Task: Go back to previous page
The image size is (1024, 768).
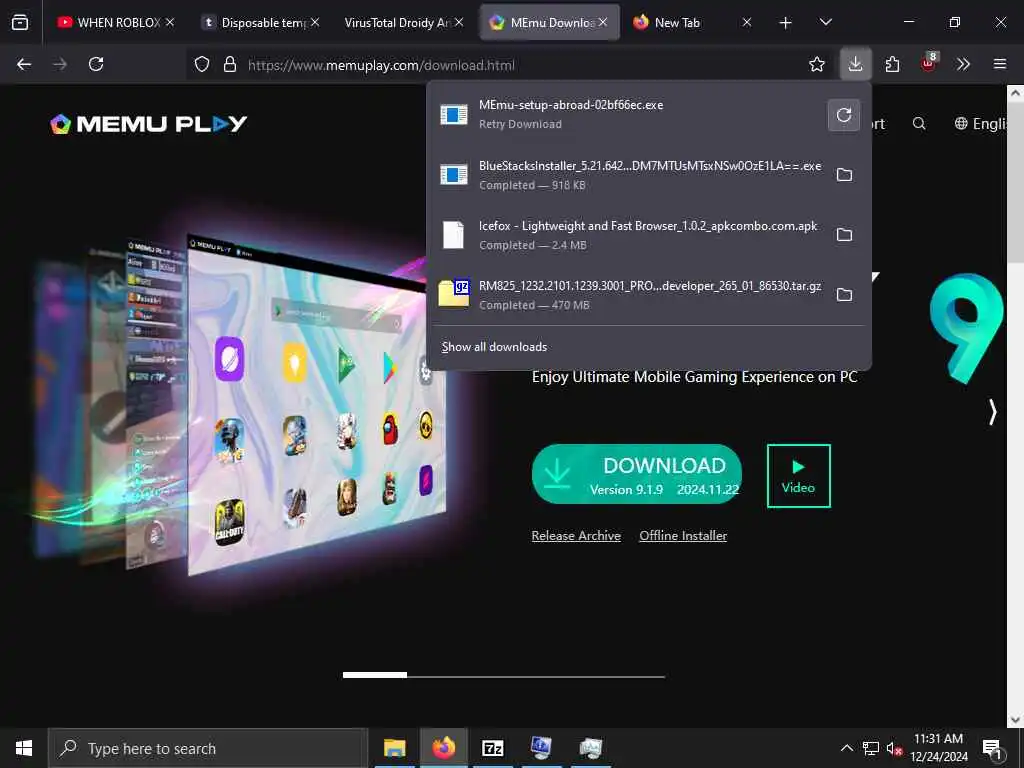Action: [x=24, y=64]
